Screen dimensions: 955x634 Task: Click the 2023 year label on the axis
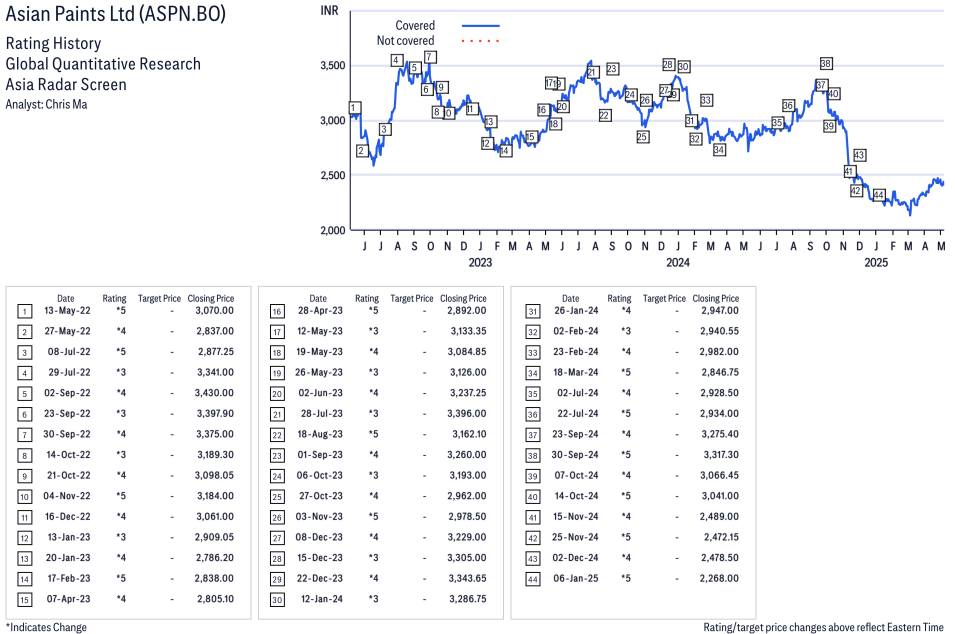pos(480,262)
